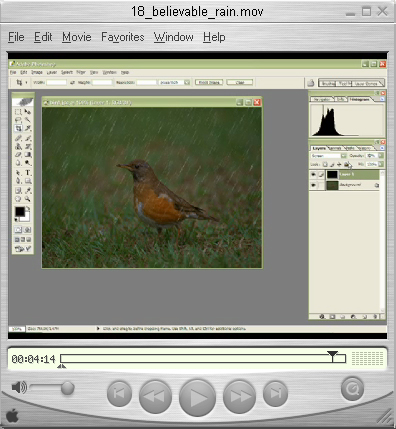Select the Dodge tool

[28, 163]
